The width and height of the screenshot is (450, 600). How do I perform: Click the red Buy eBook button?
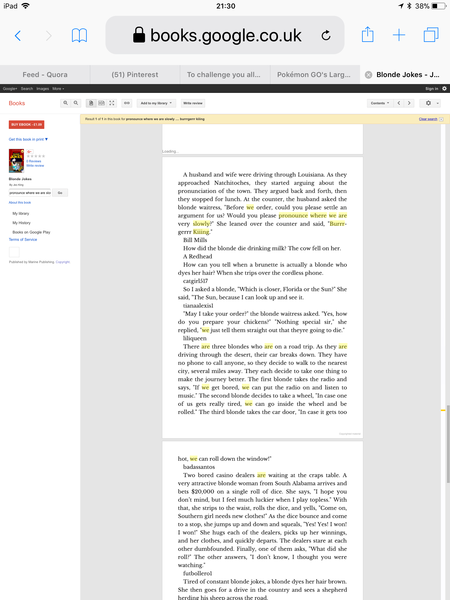[26, 124]
